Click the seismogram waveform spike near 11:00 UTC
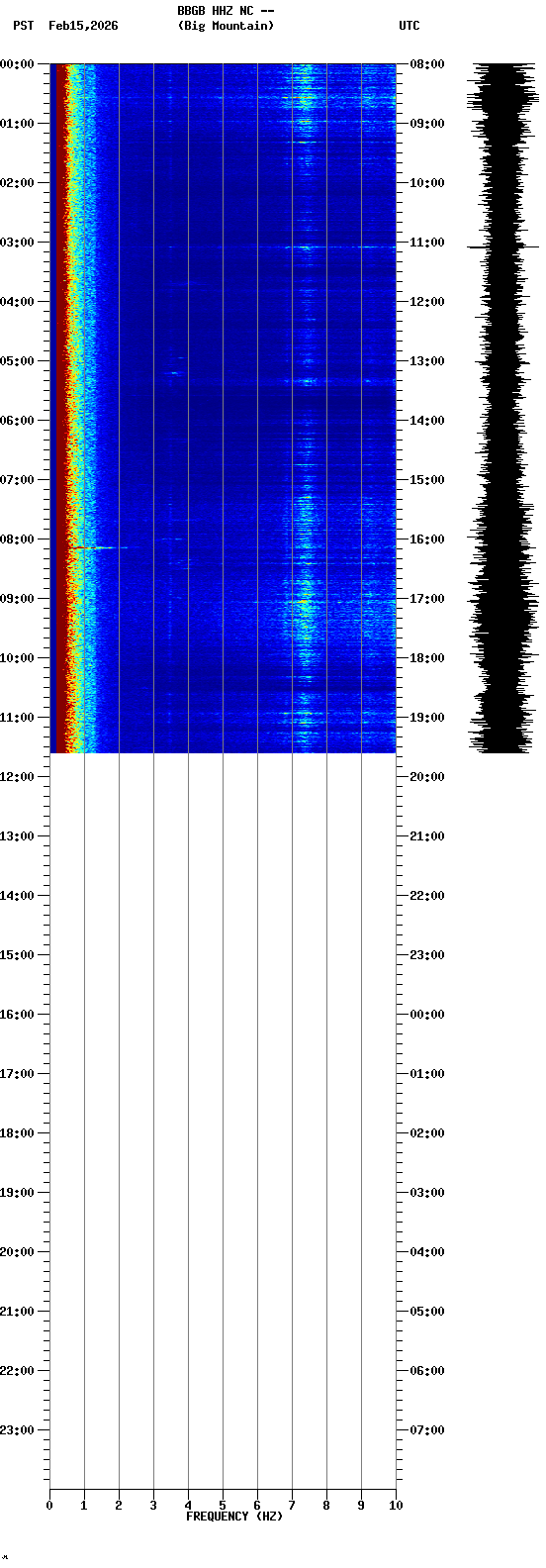 click(x=503, y=246)
